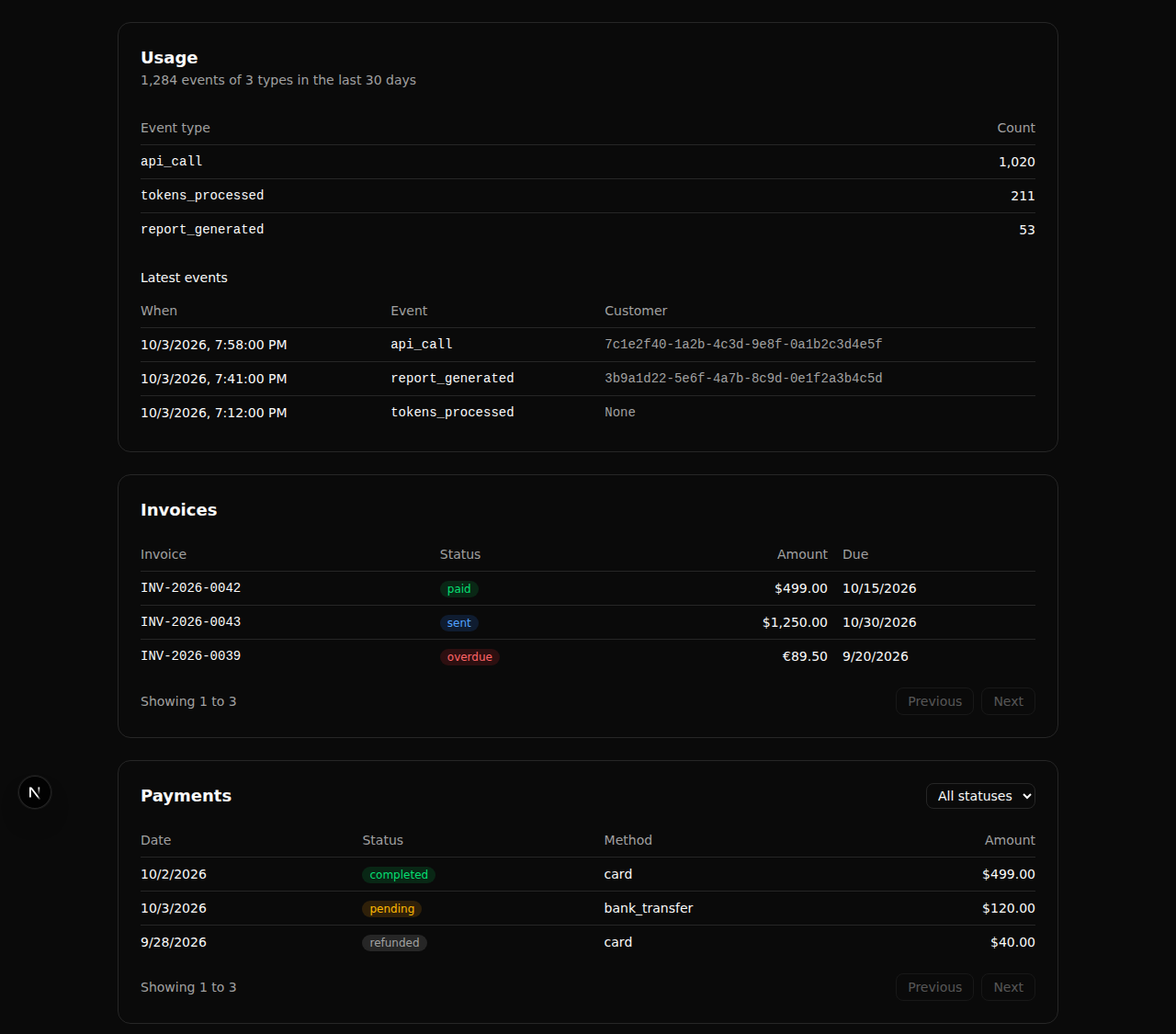Open the Next.js dev tools badge
Screen dimensions: 1176x1034
point(35,792)
